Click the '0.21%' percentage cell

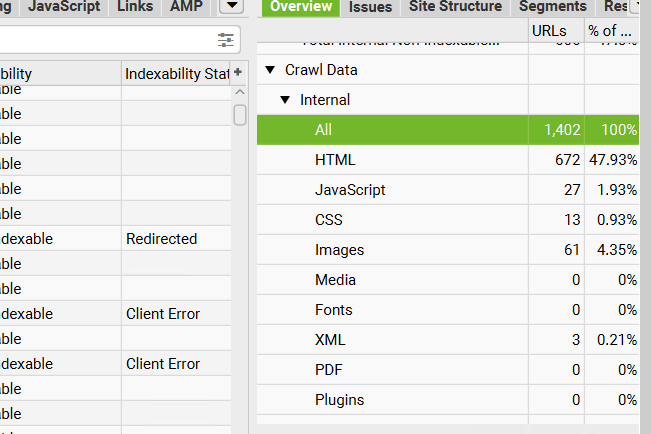point(612,340)
